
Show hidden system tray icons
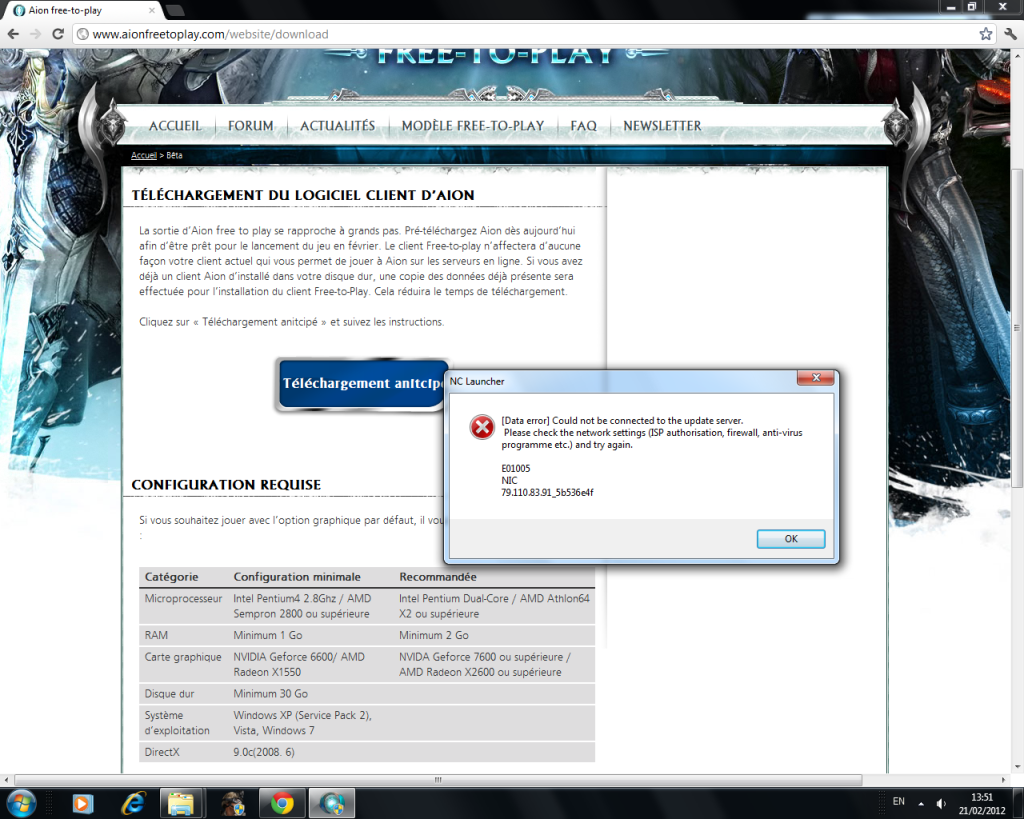click(x=921, y=803)
